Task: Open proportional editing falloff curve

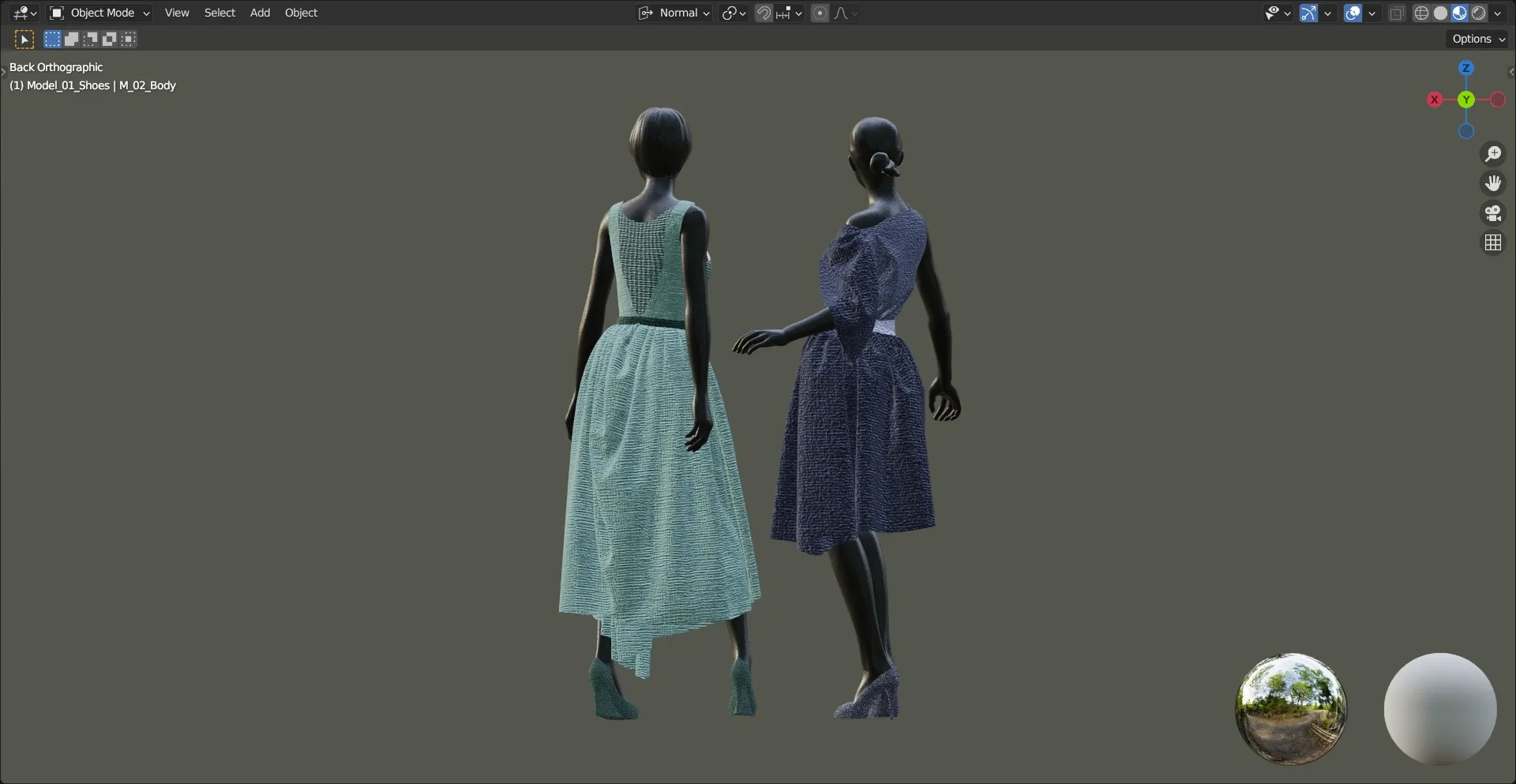Action: point(846,13)
